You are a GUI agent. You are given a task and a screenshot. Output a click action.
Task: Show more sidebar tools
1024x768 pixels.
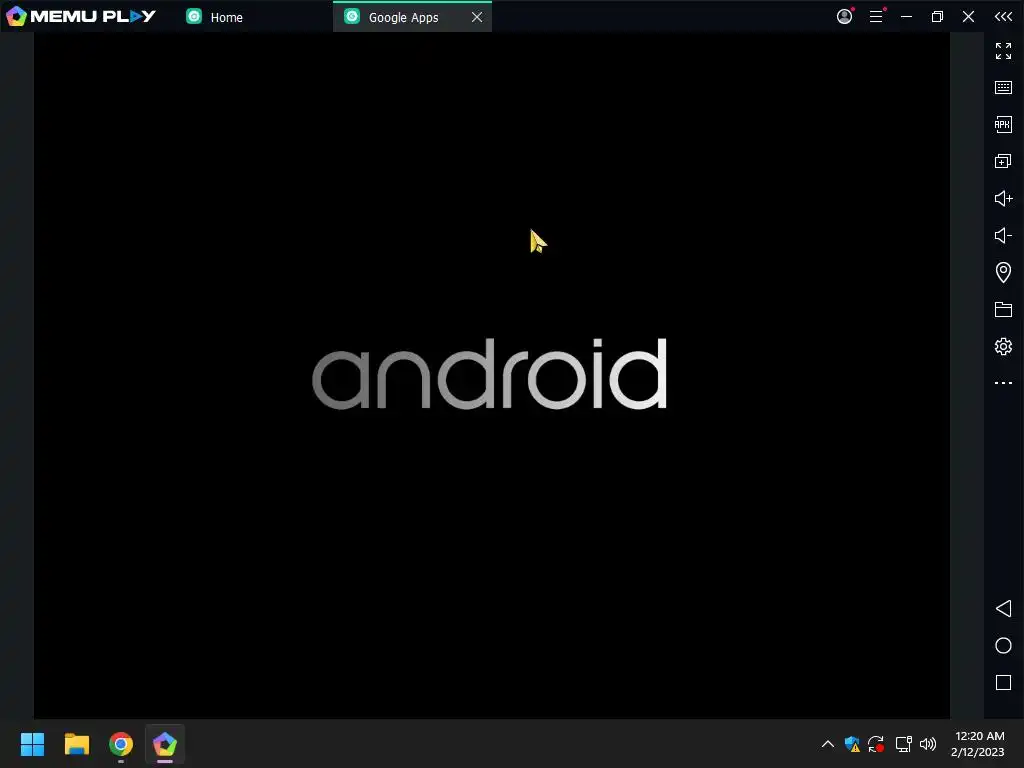coord(1003,383)
